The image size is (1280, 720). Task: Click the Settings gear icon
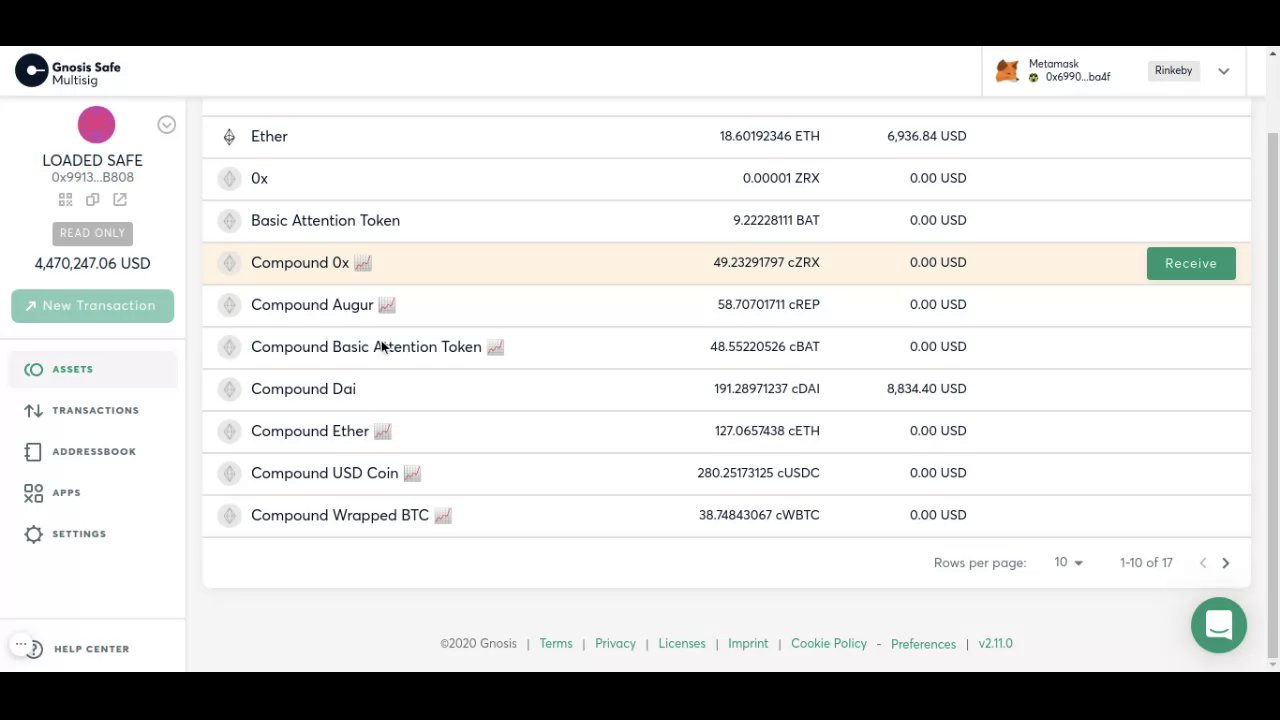(x=33, y=534)
